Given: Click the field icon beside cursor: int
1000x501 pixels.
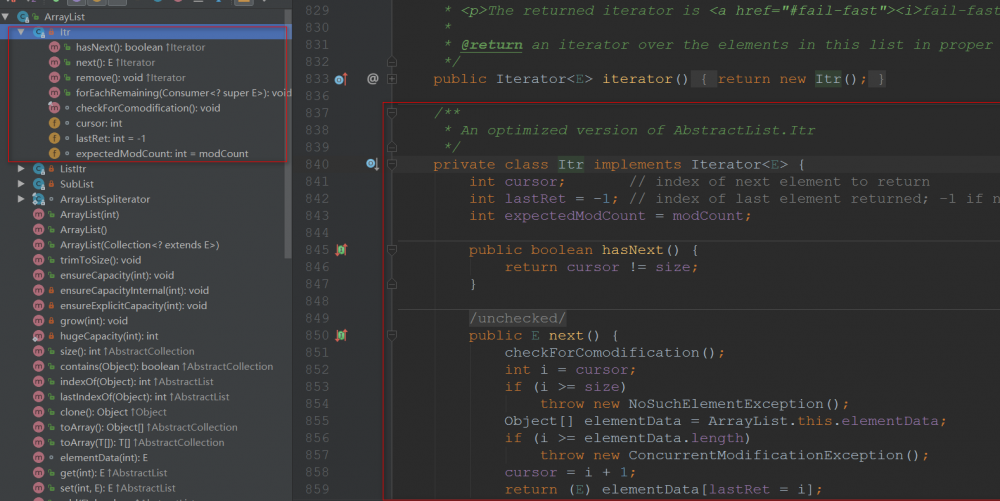Looking at the screenshot, I should click(x=54, y=123).
